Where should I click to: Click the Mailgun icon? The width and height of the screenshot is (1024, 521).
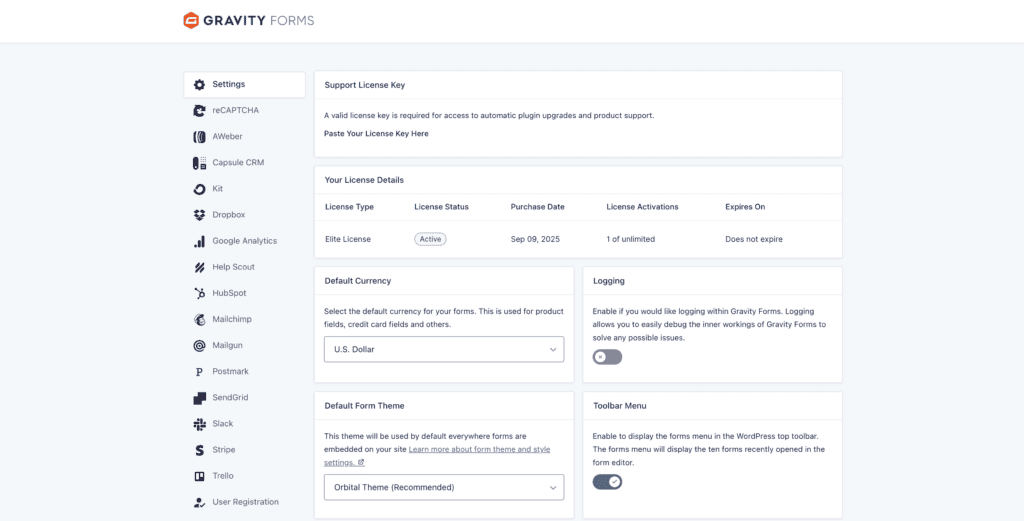click(199, 346)
